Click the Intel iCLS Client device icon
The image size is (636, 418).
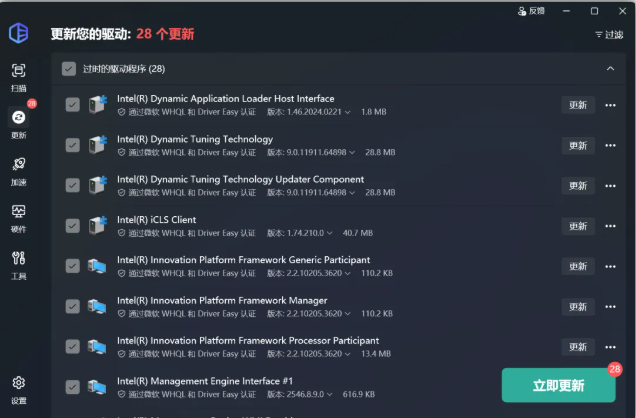pos(98,225)
